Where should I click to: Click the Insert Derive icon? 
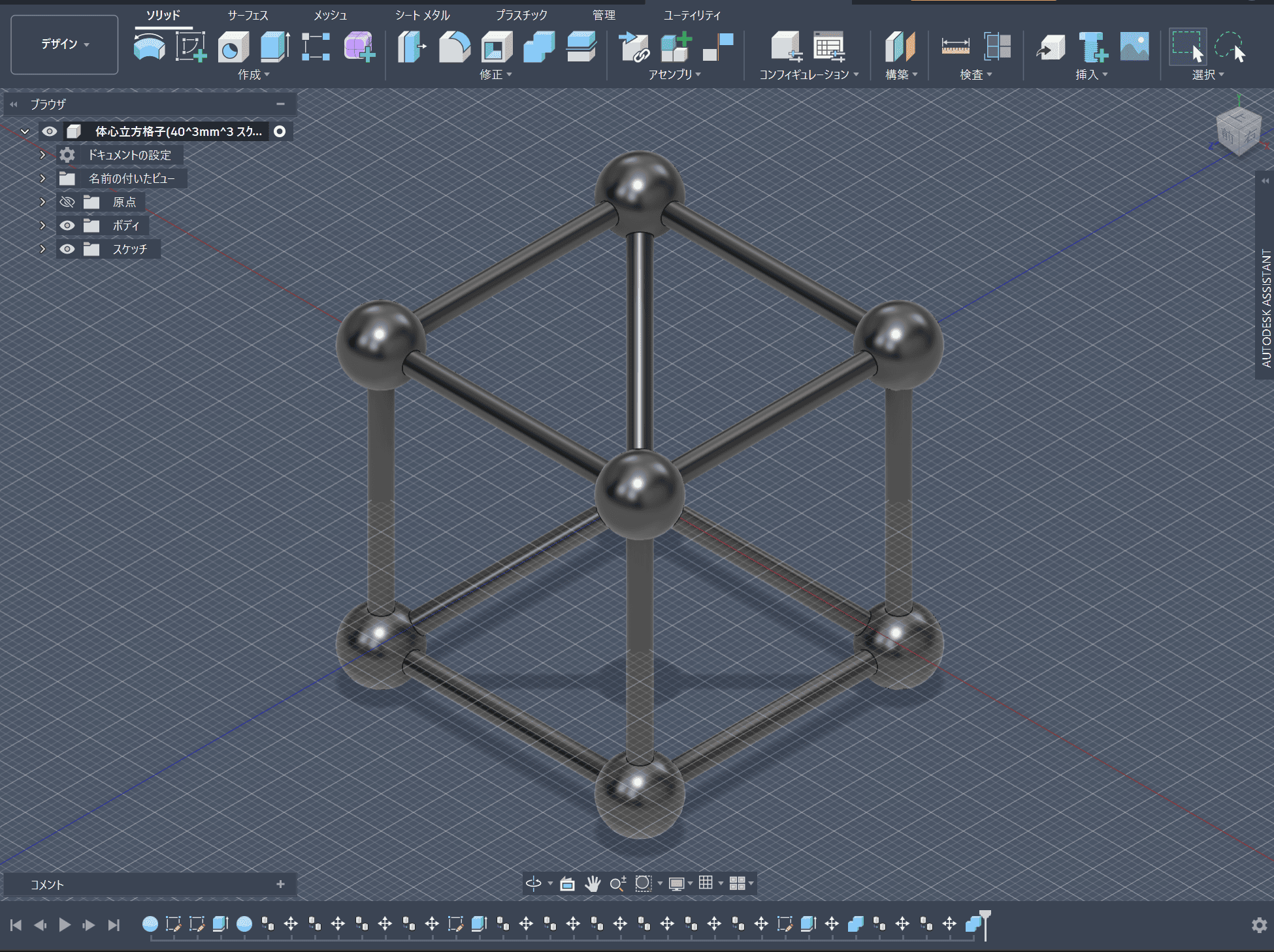(1051, 47)
